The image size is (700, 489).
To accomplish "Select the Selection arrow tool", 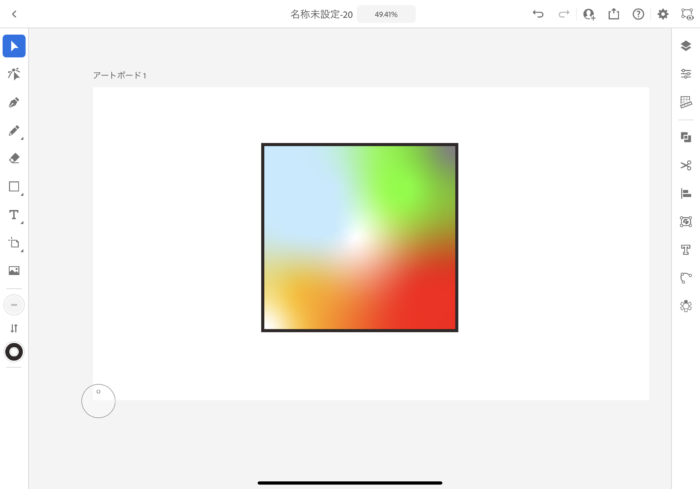I will point(14,46).
